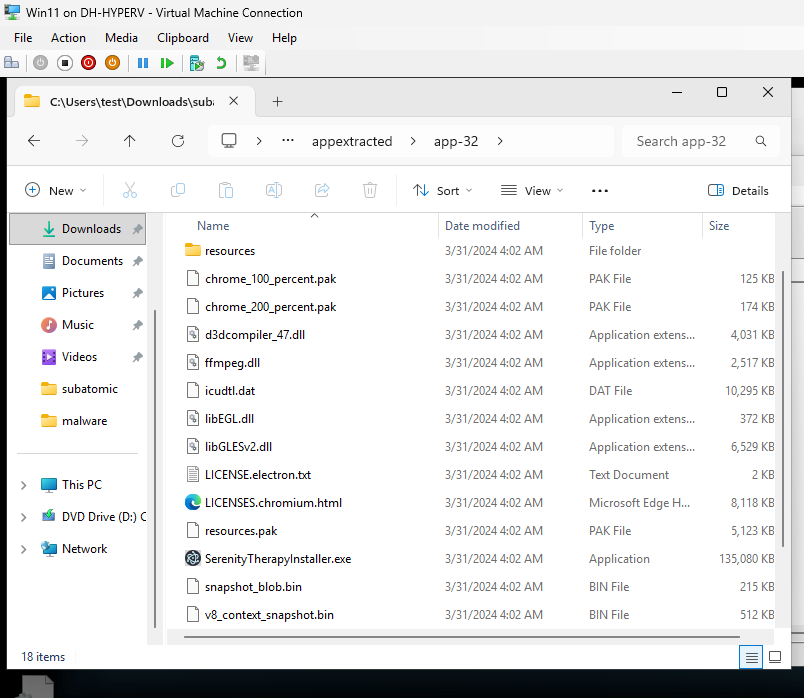
Task: Click the orange Save VM state icon
Action: (112, 63)
